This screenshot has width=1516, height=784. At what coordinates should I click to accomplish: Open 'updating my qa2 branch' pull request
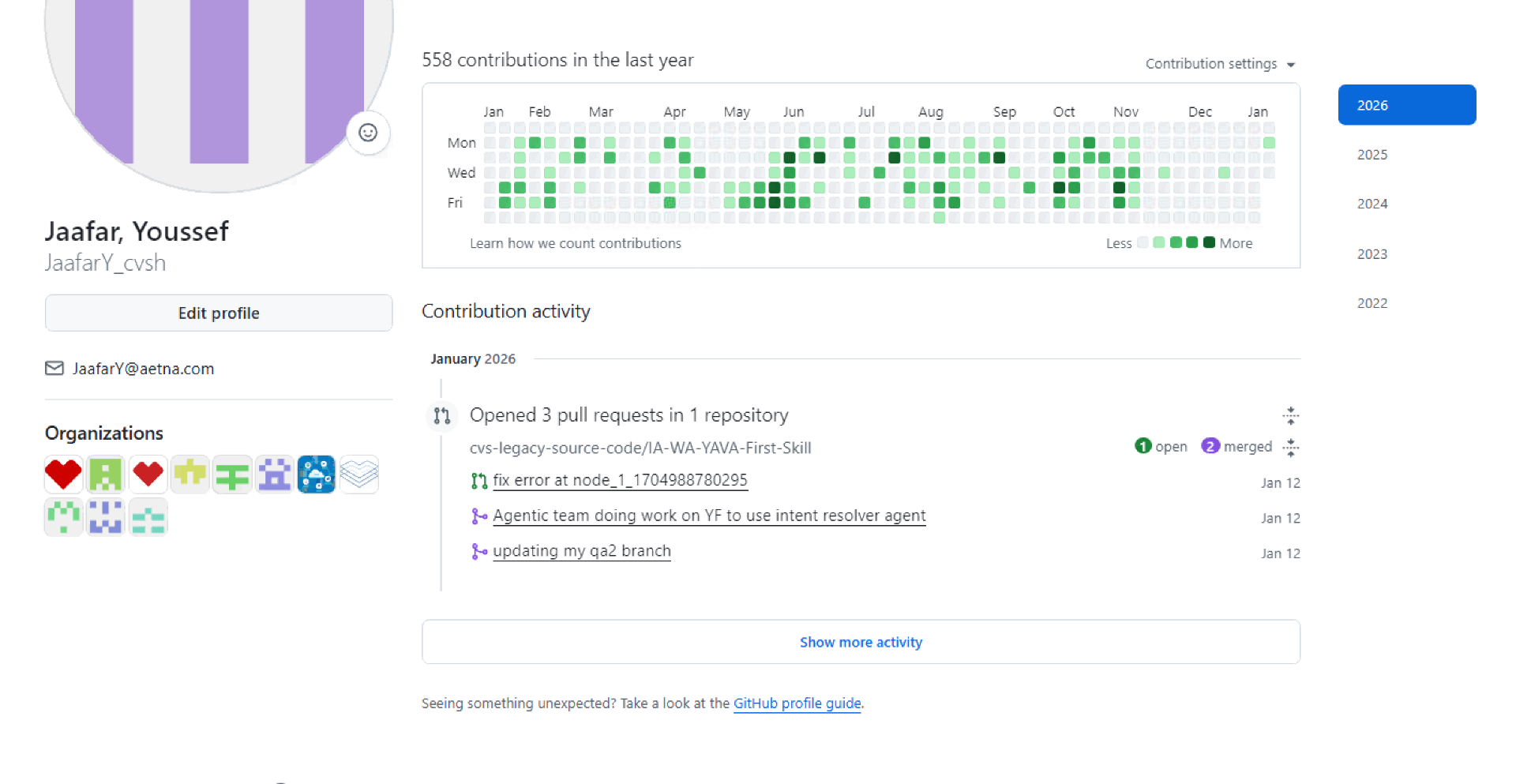click(x=582, y=551)
